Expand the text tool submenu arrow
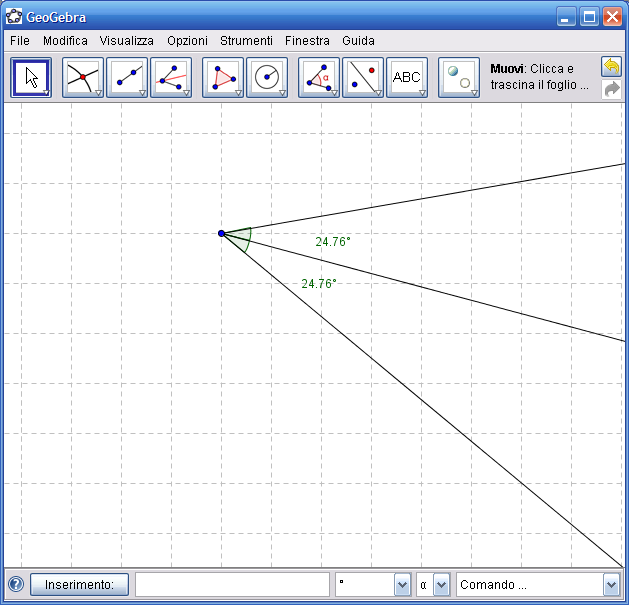629x605 pixels. point(422,93)
